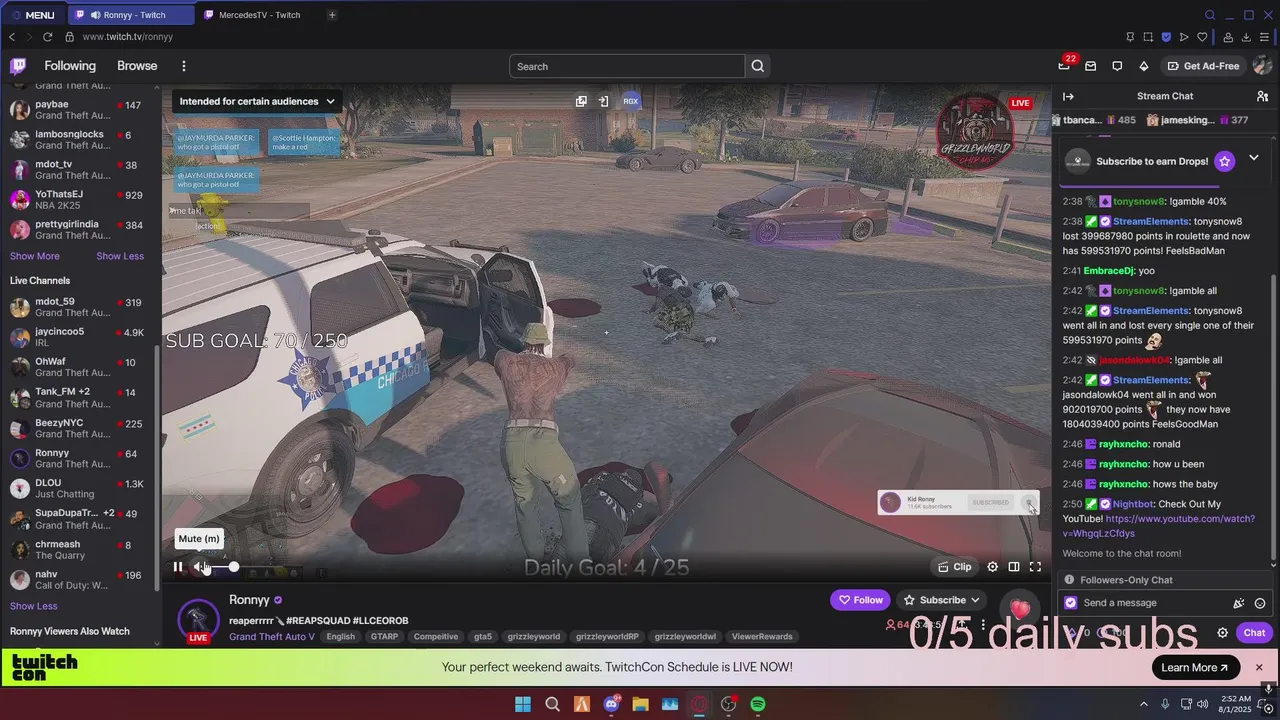1280x720 pixels.
Task: Click the GTARP stream tag
Action: point(384,637)
